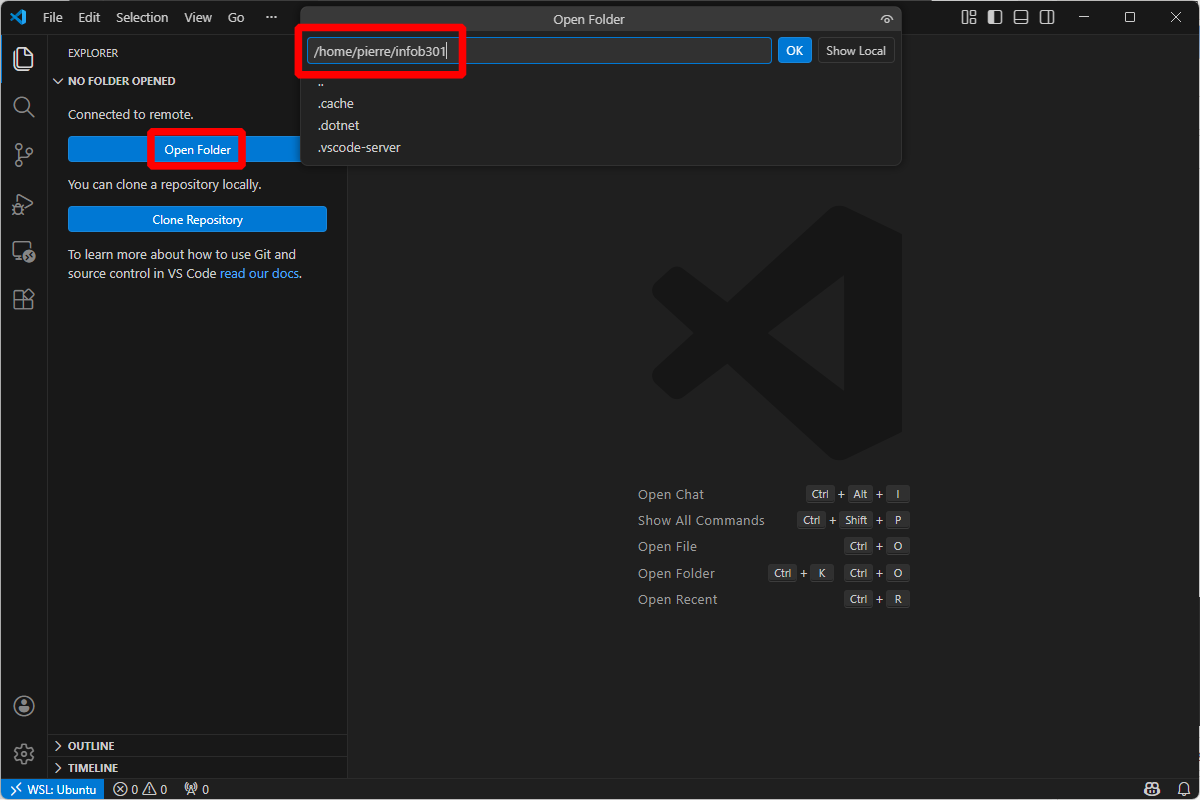
Task: Open the notifications bell
Action: pos(1186,789)
